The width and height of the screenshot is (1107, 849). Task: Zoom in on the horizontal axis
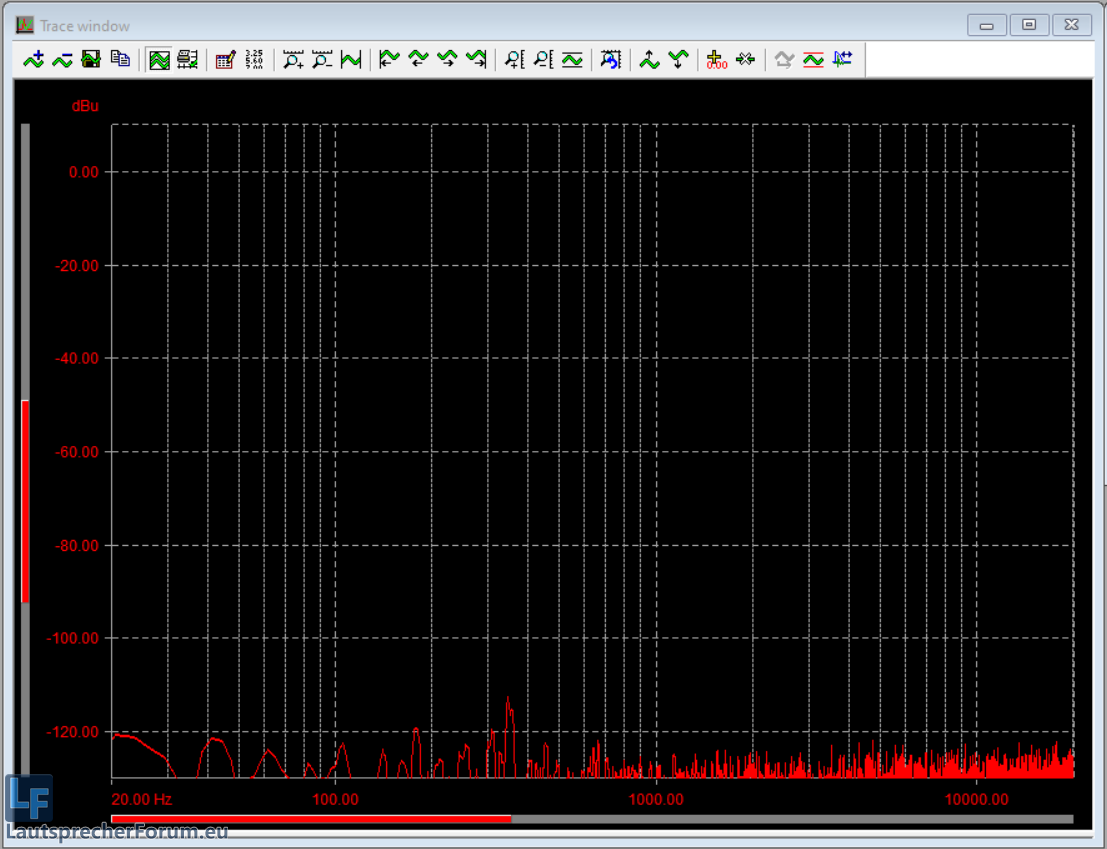tap(293, 60)
